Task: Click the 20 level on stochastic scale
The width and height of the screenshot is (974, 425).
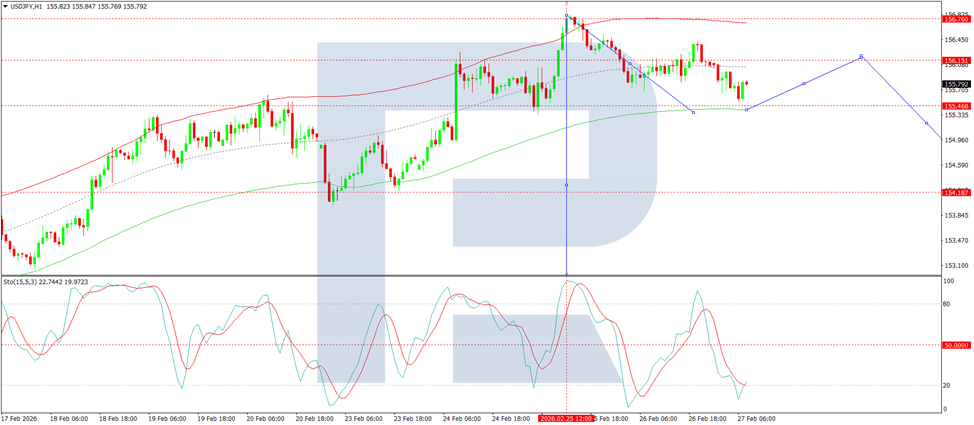Action: click(948, 385)
